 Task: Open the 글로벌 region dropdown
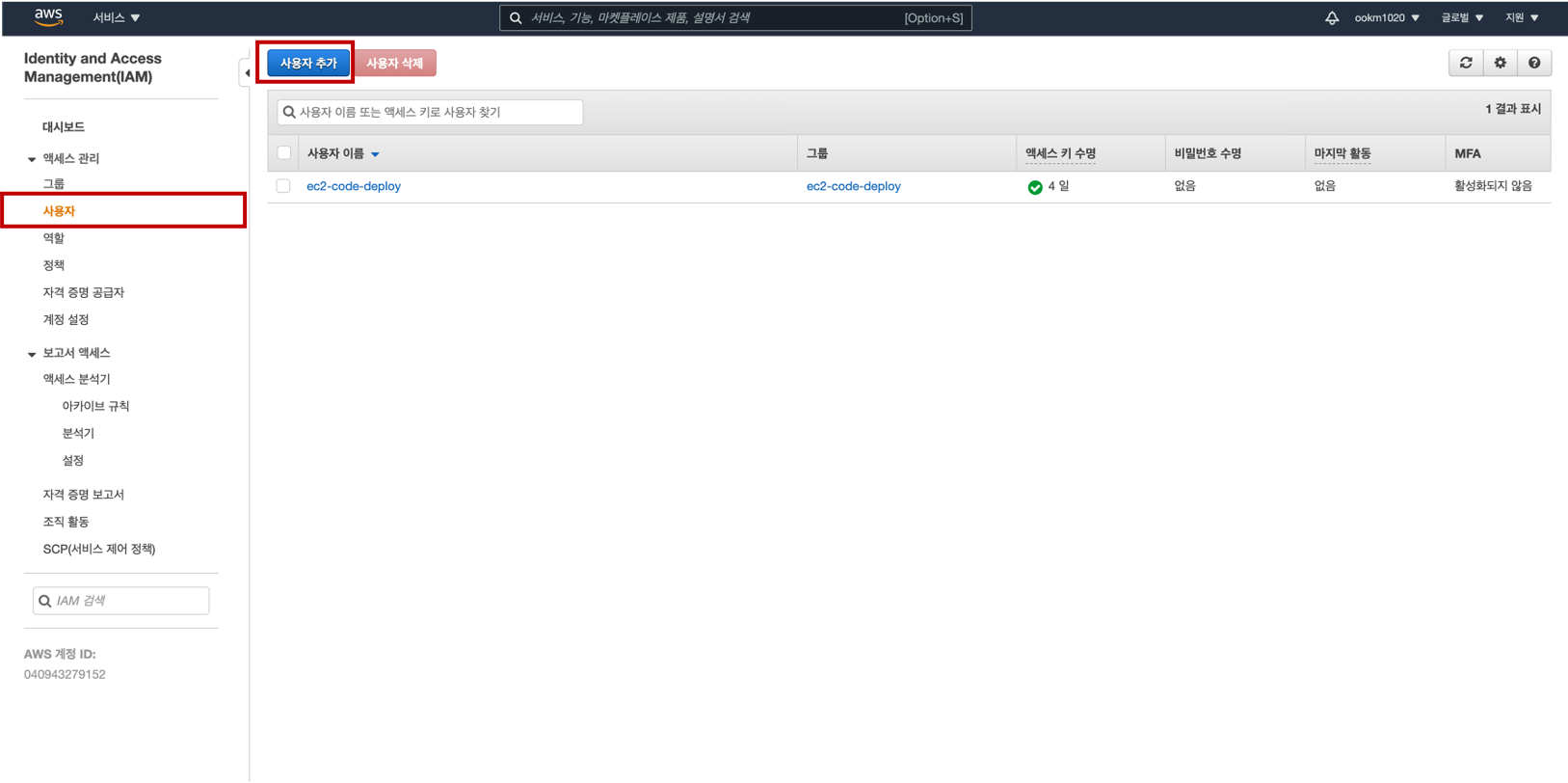1462,17
